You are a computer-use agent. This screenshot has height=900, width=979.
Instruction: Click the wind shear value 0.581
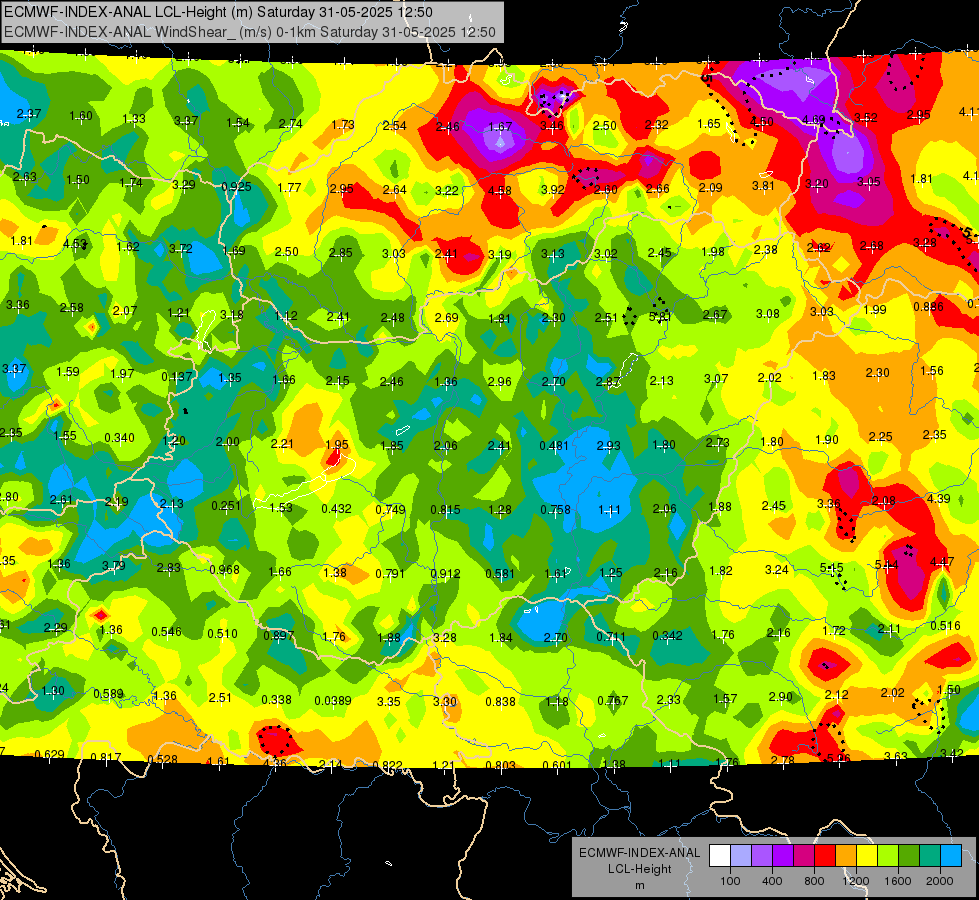coord(501,574)
